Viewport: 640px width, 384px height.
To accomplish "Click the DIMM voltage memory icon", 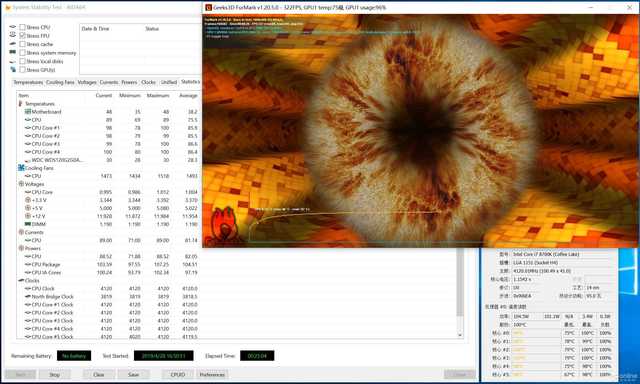I will pyautogui.click(x=28, y=224).
